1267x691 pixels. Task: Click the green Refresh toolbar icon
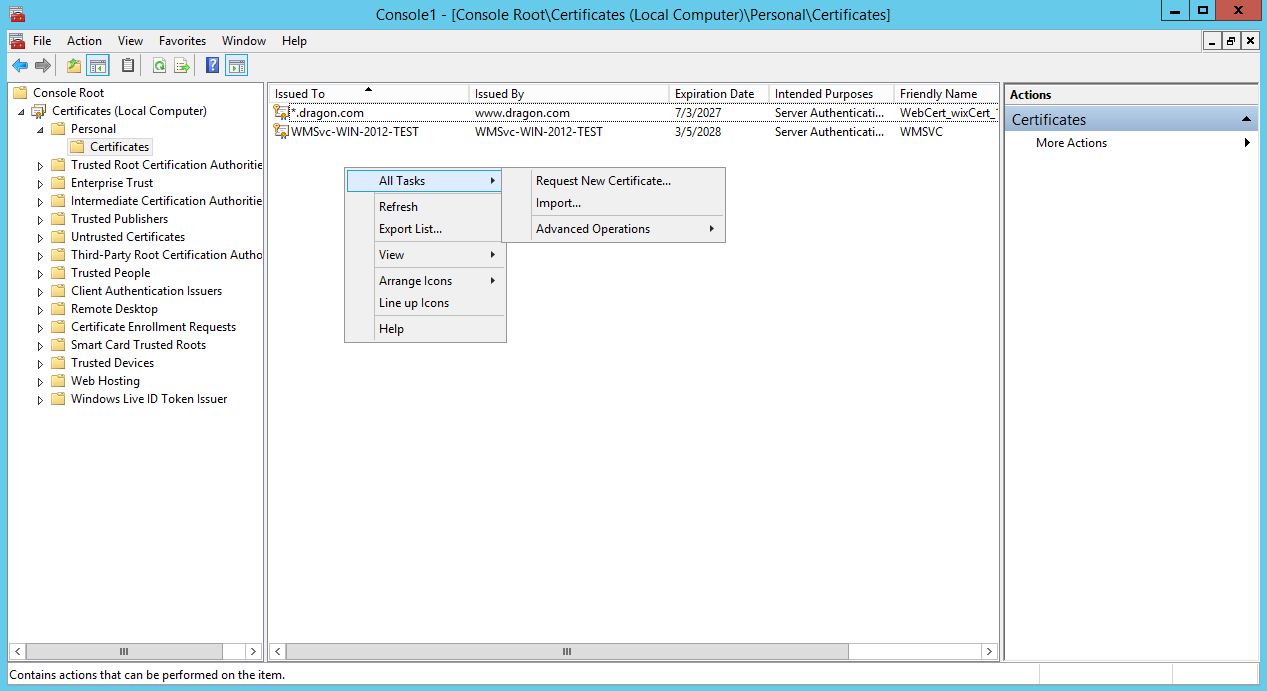tap(159, 66)
